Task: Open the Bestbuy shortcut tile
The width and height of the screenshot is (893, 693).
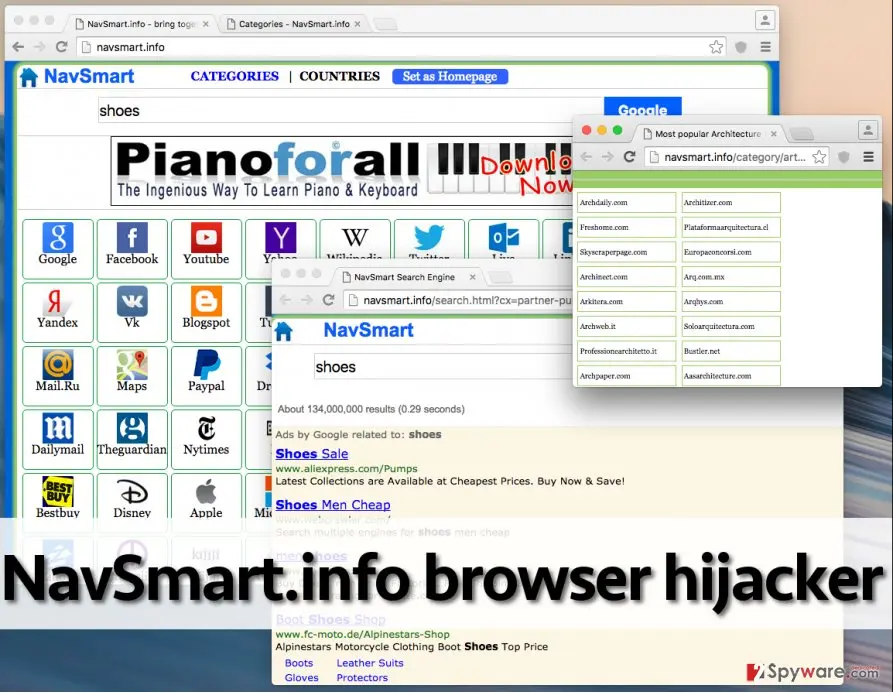Action: click(x=58, y=496)
